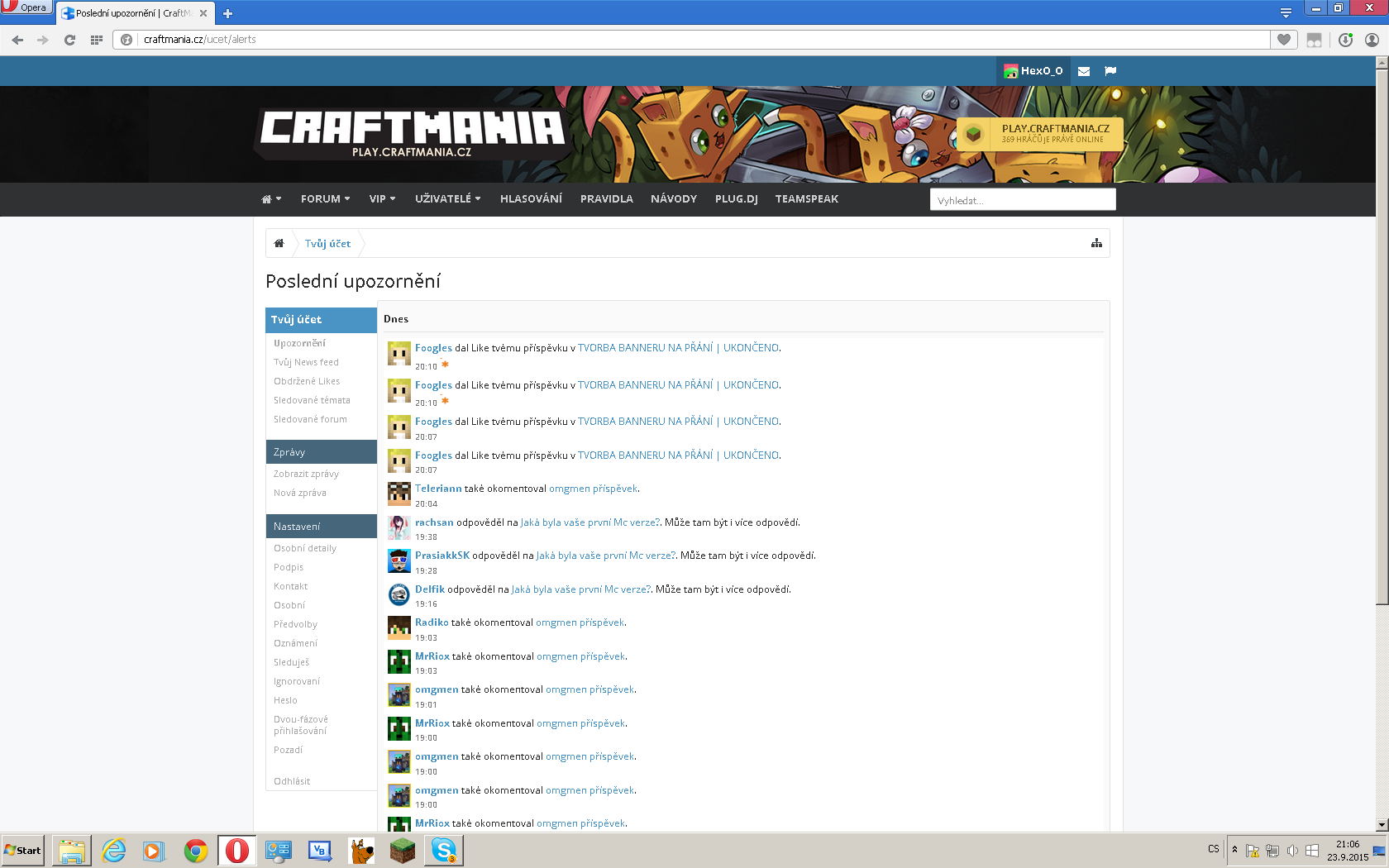This screenshot has width=1389, height=868.
Task: Expand the FORUM dropdown menu
Action: (325, 199)
